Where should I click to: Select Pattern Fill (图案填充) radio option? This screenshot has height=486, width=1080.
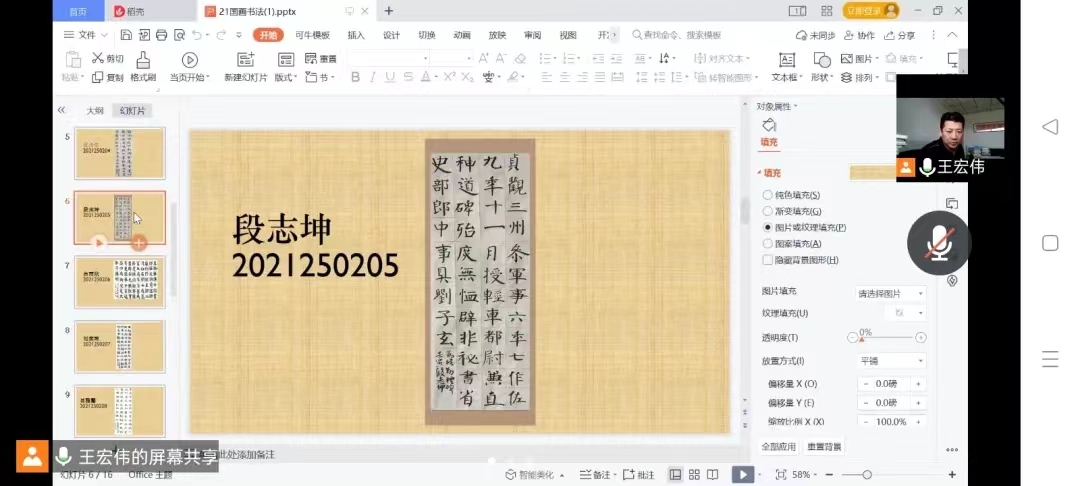coord(767,244)
